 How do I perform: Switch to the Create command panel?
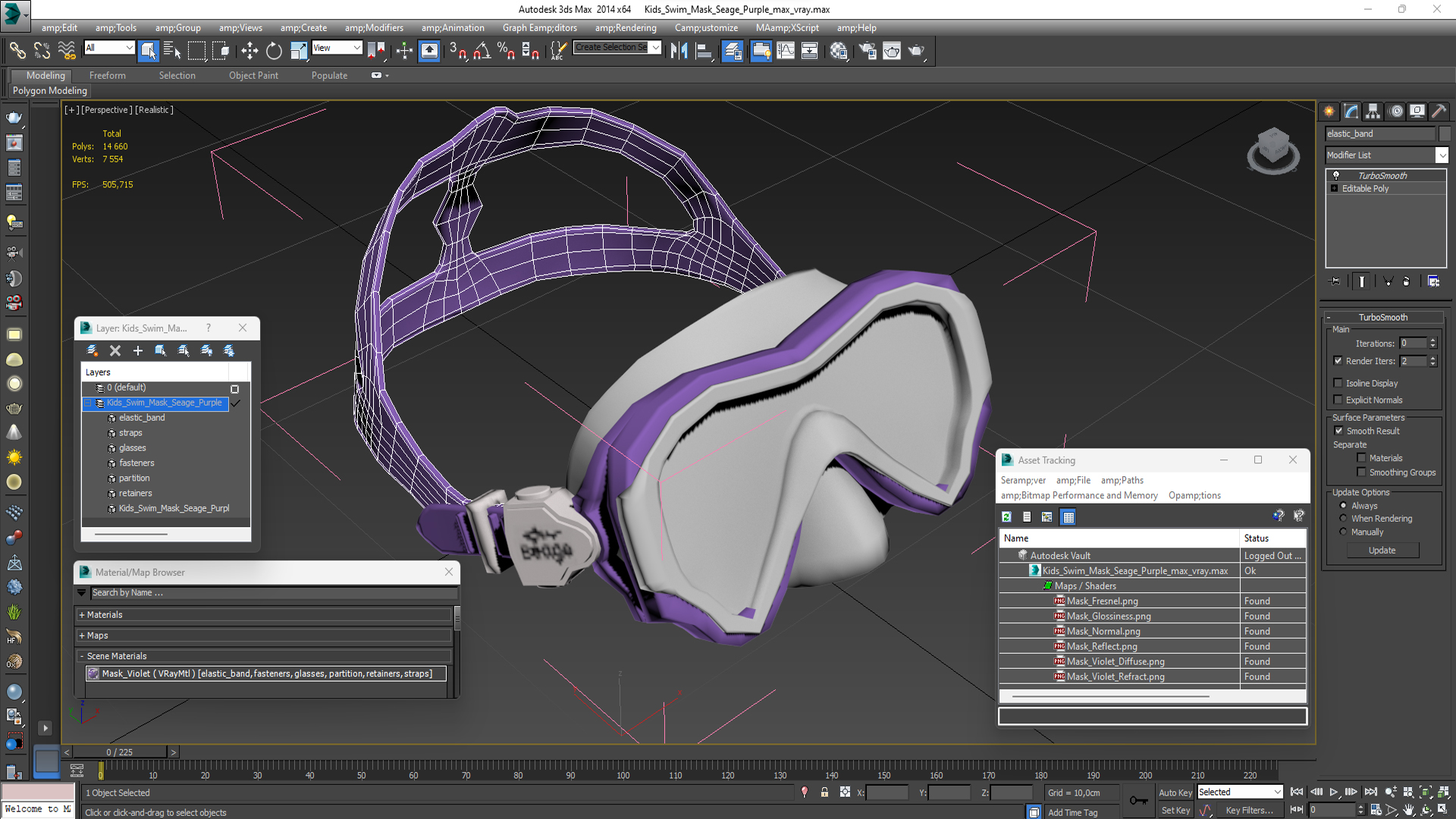click(x=1329, y=111)
